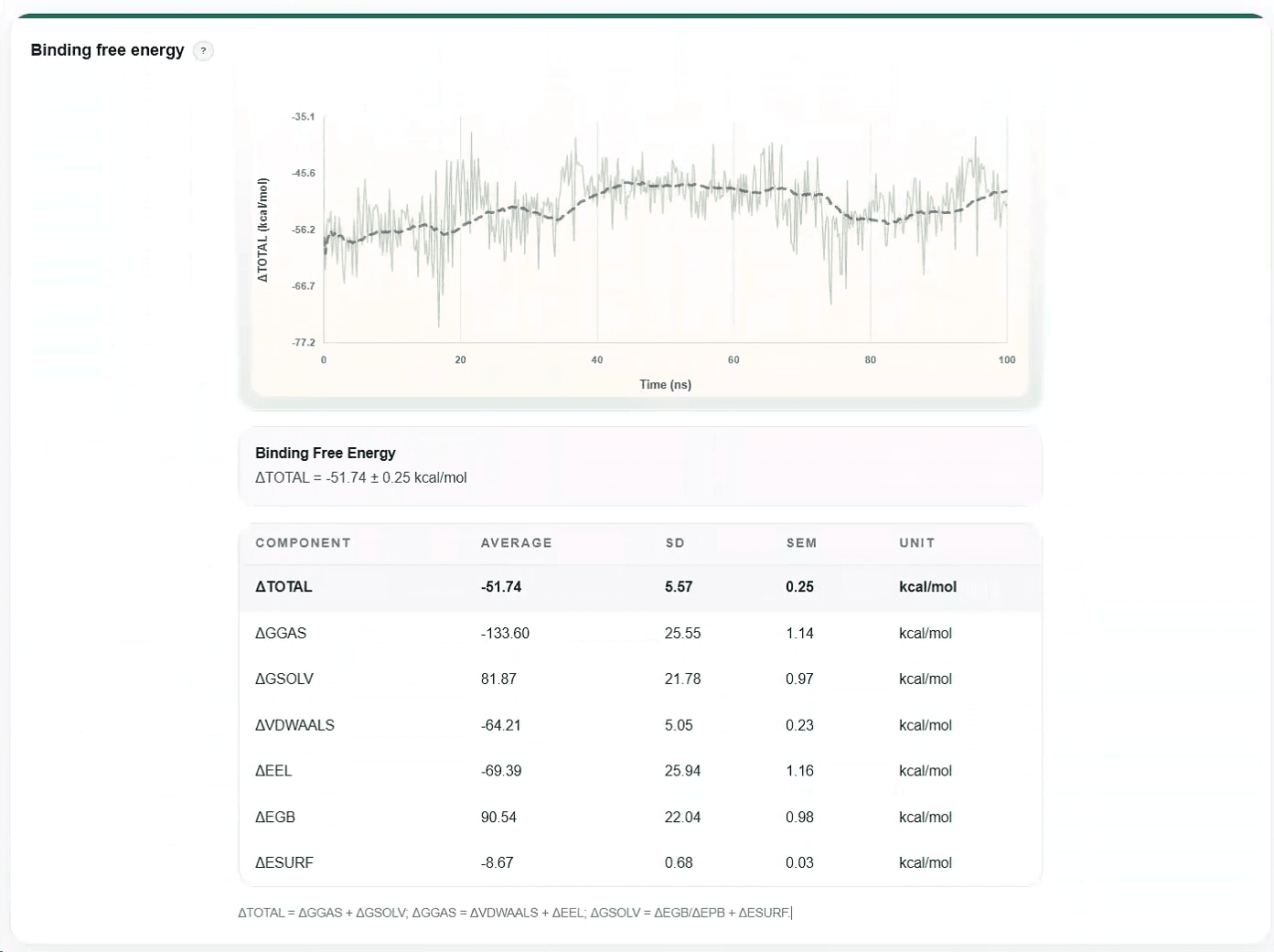The height and width of the screenshot is (952, 1274).
Task: Select the ΔESURF component cell
Action: point(284,862)
